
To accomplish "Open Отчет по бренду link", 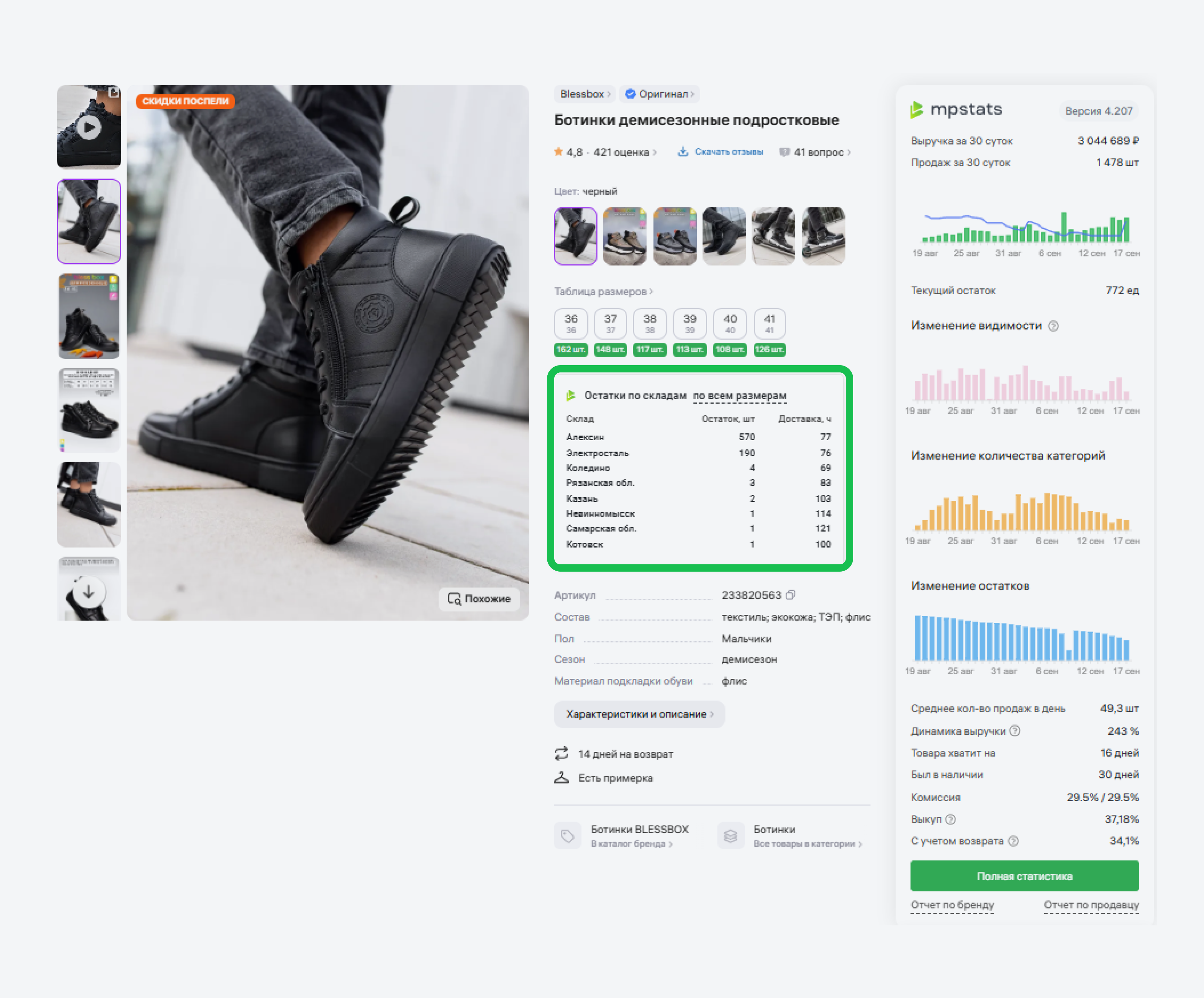I will [x=952, y=905].
